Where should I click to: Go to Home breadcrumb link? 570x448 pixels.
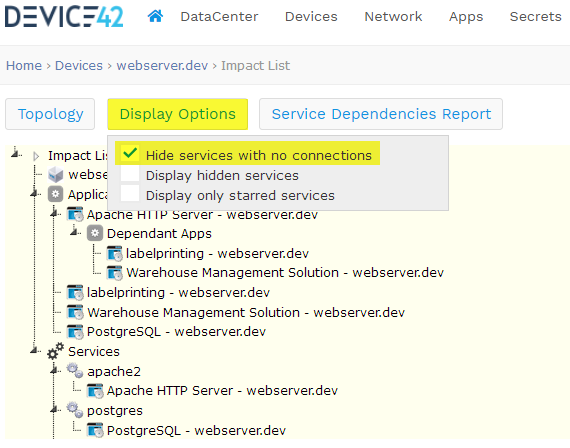click(24, 65)
